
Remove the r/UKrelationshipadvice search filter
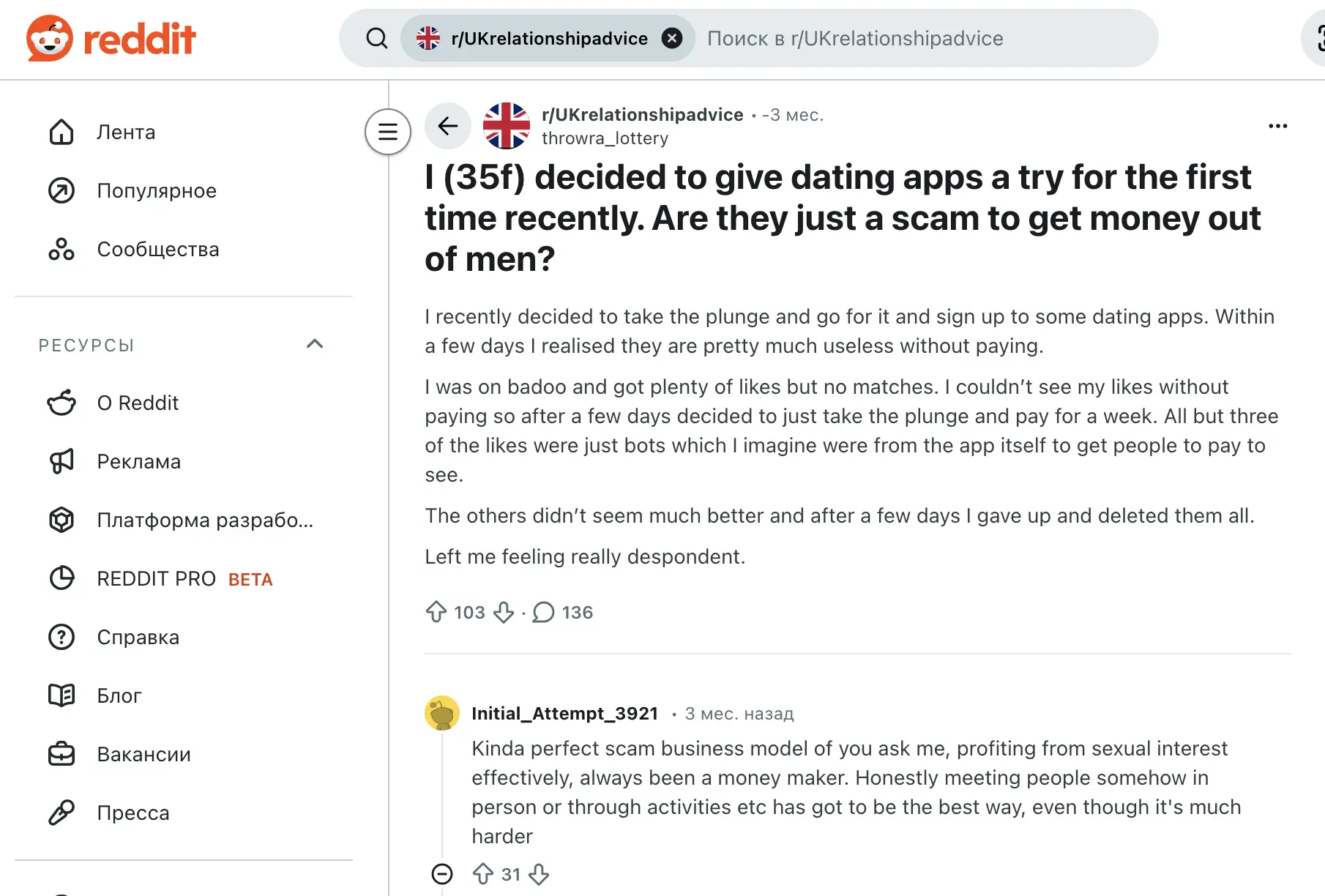point(671,38)
